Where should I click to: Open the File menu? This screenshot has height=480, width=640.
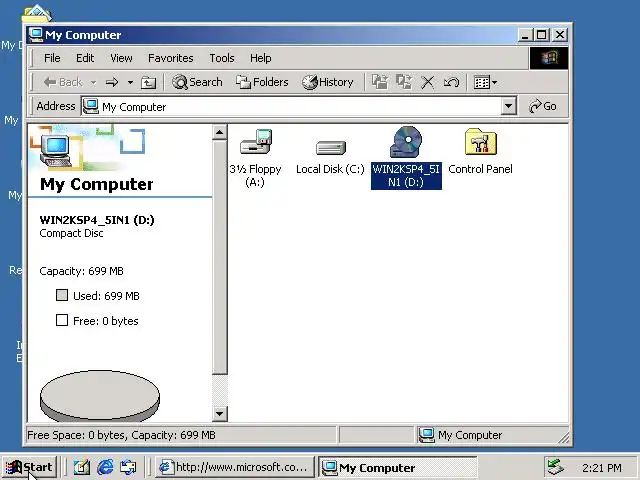52,58
